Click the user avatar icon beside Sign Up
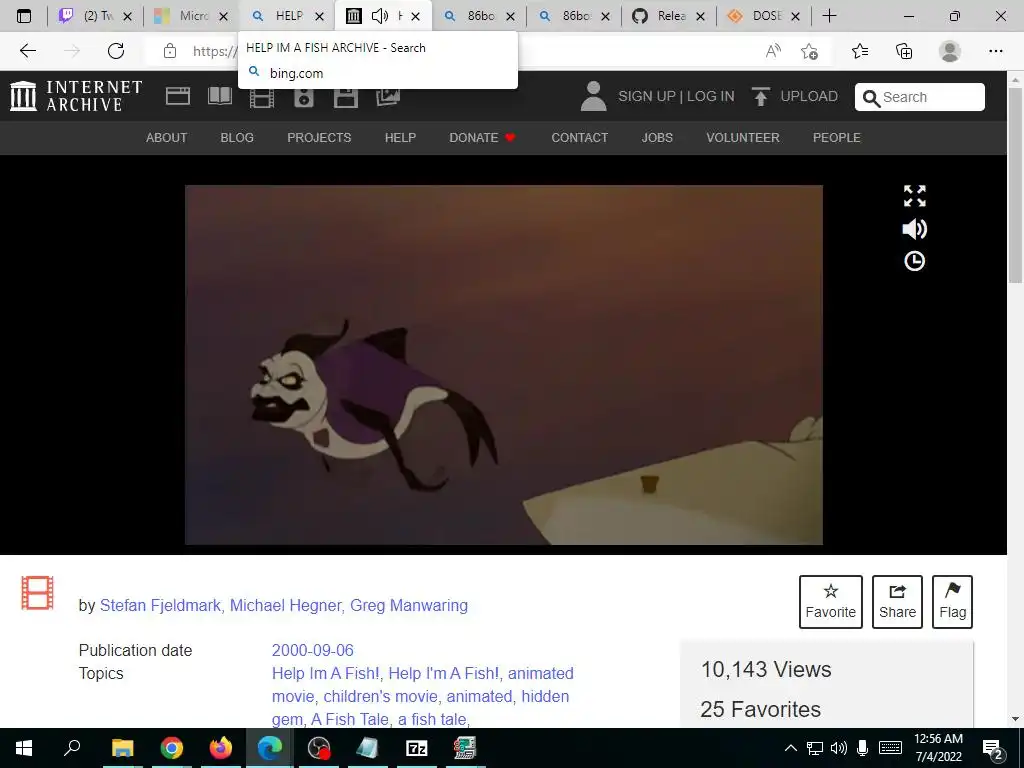 coord(593,96)
